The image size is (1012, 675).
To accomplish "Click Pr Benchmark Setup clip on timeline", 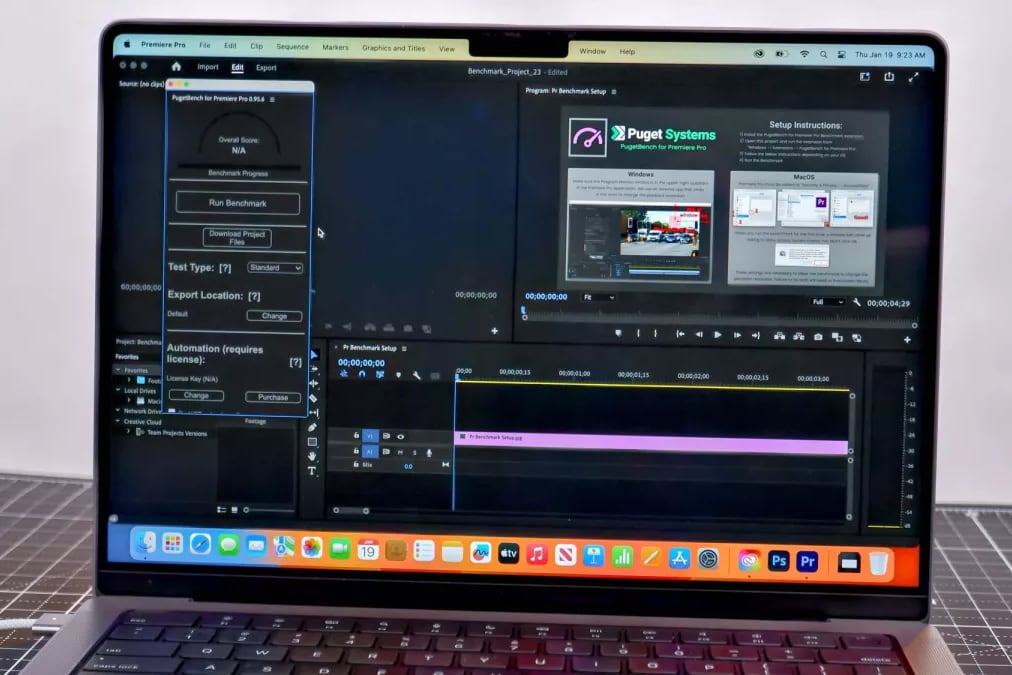I will [651, 441].
